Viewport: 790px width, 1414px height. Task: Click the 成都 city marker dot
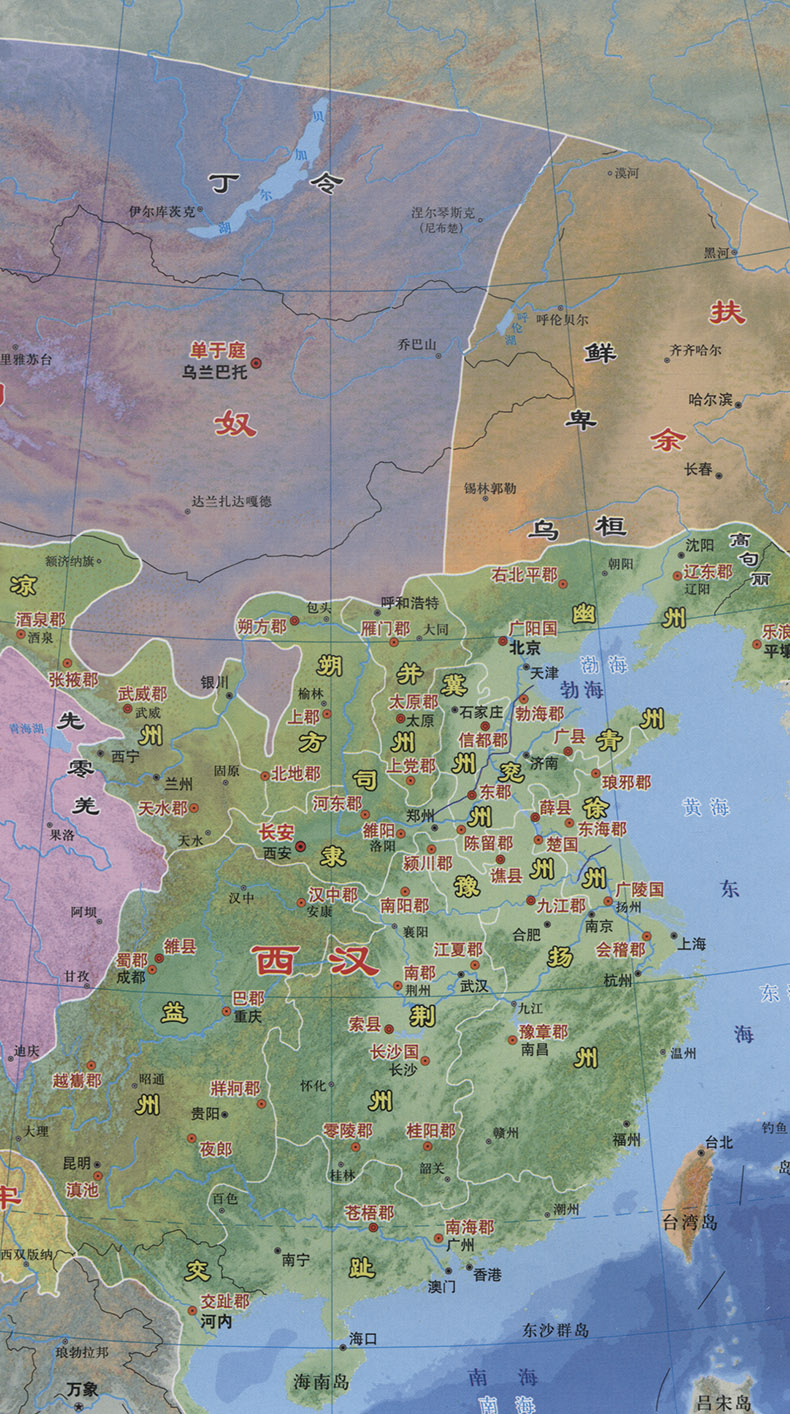(x=152, y=968)
